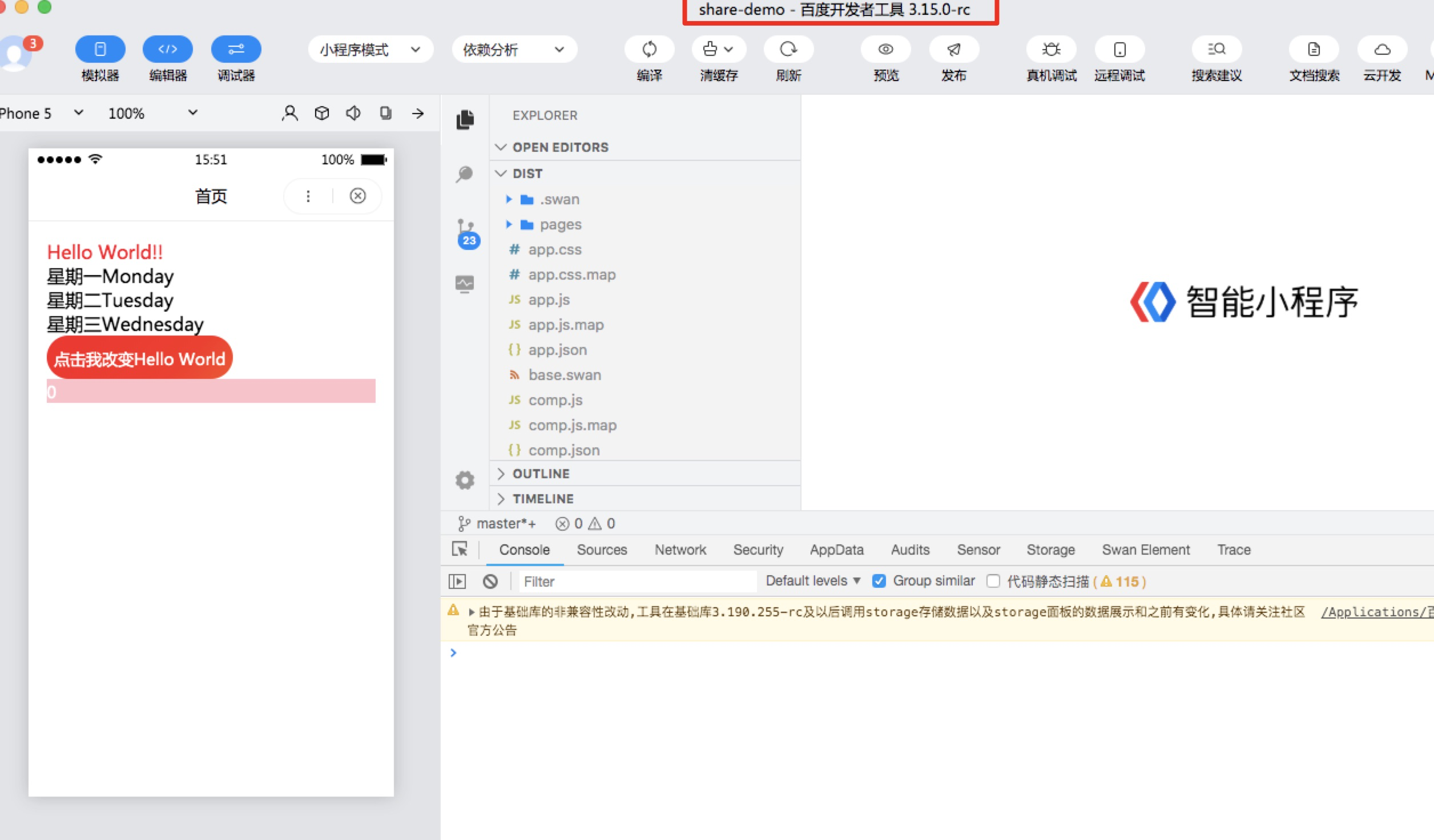1434x840 pixels.
Task: Click the 清缓存 clear cache icon
Action: [x=719, y=49]
